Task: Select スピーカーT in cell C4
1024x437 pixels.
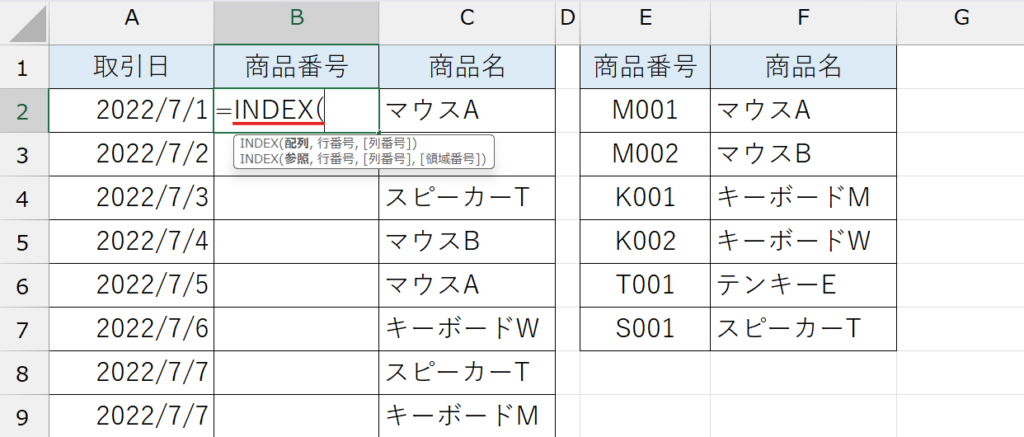Action: 467,199
